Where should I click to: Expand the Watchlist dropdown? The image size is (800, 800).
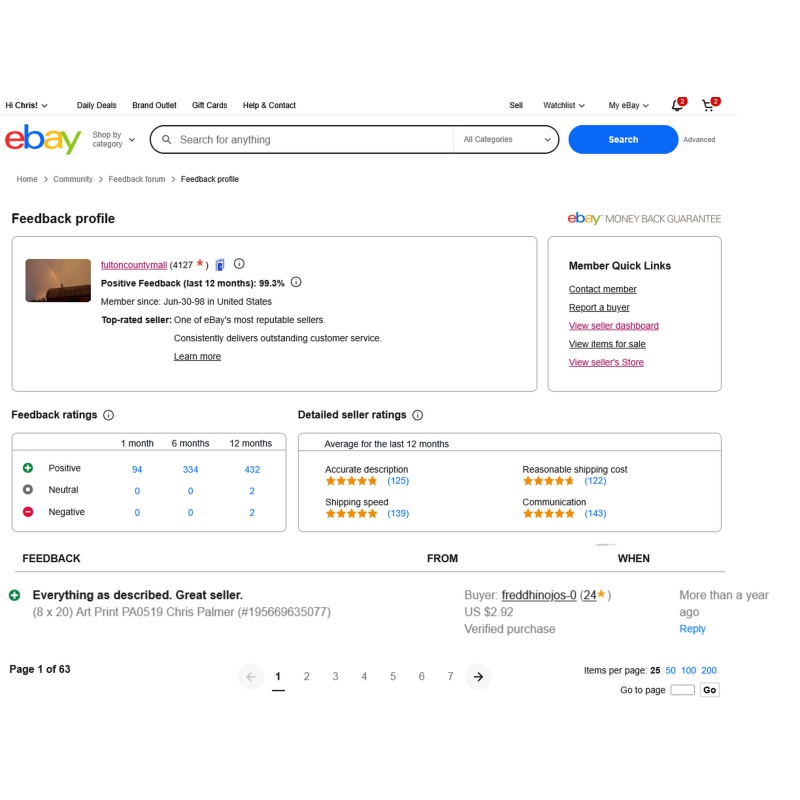[x=564, y=105]
